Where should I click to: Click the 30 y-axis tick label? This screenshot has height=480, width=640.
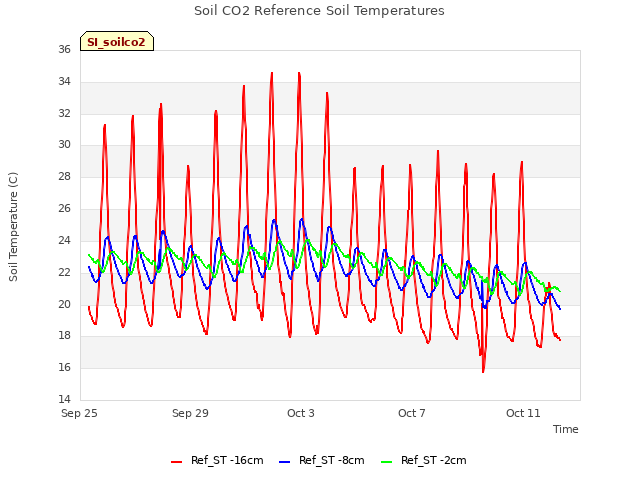click(x=64, y=144)
